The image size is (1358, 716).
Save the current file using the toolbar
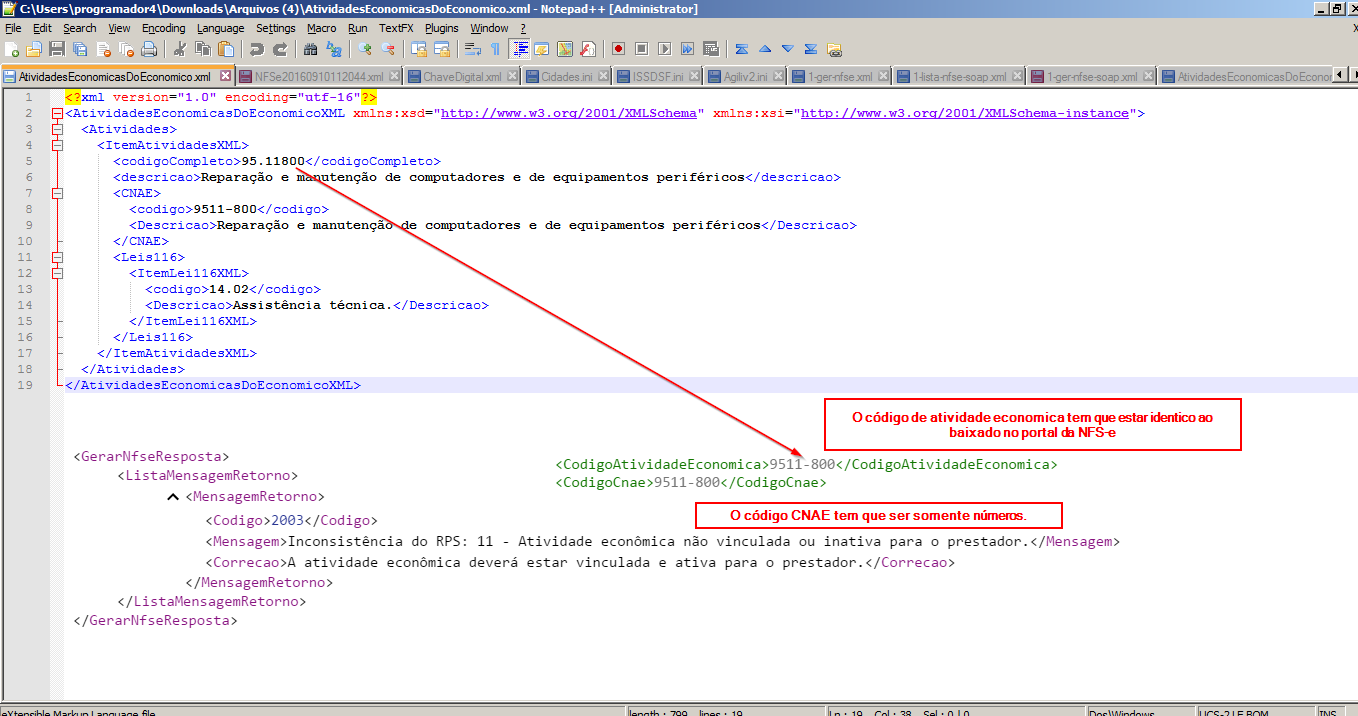pos(57,49)
